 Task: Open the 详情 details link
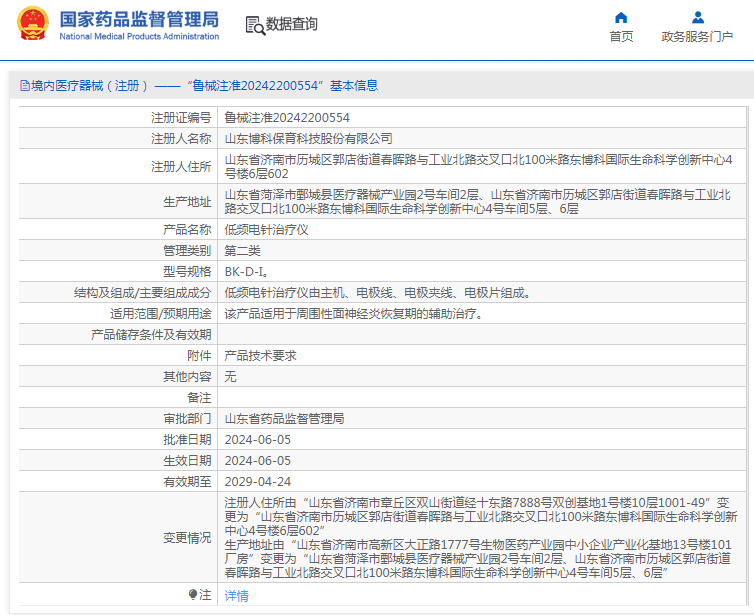[236, 596]
